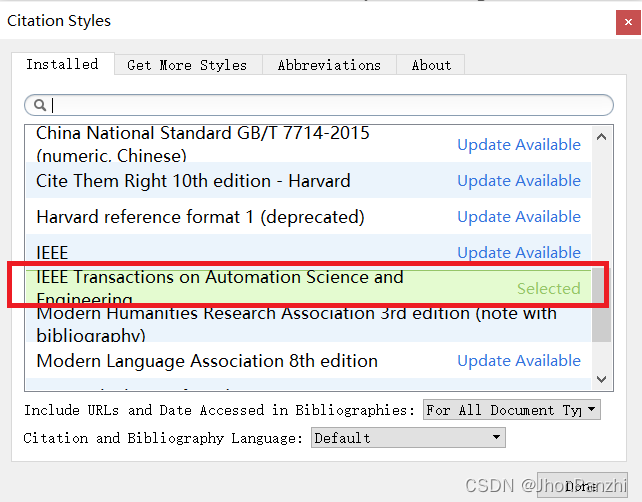Click the Done button

582,486
